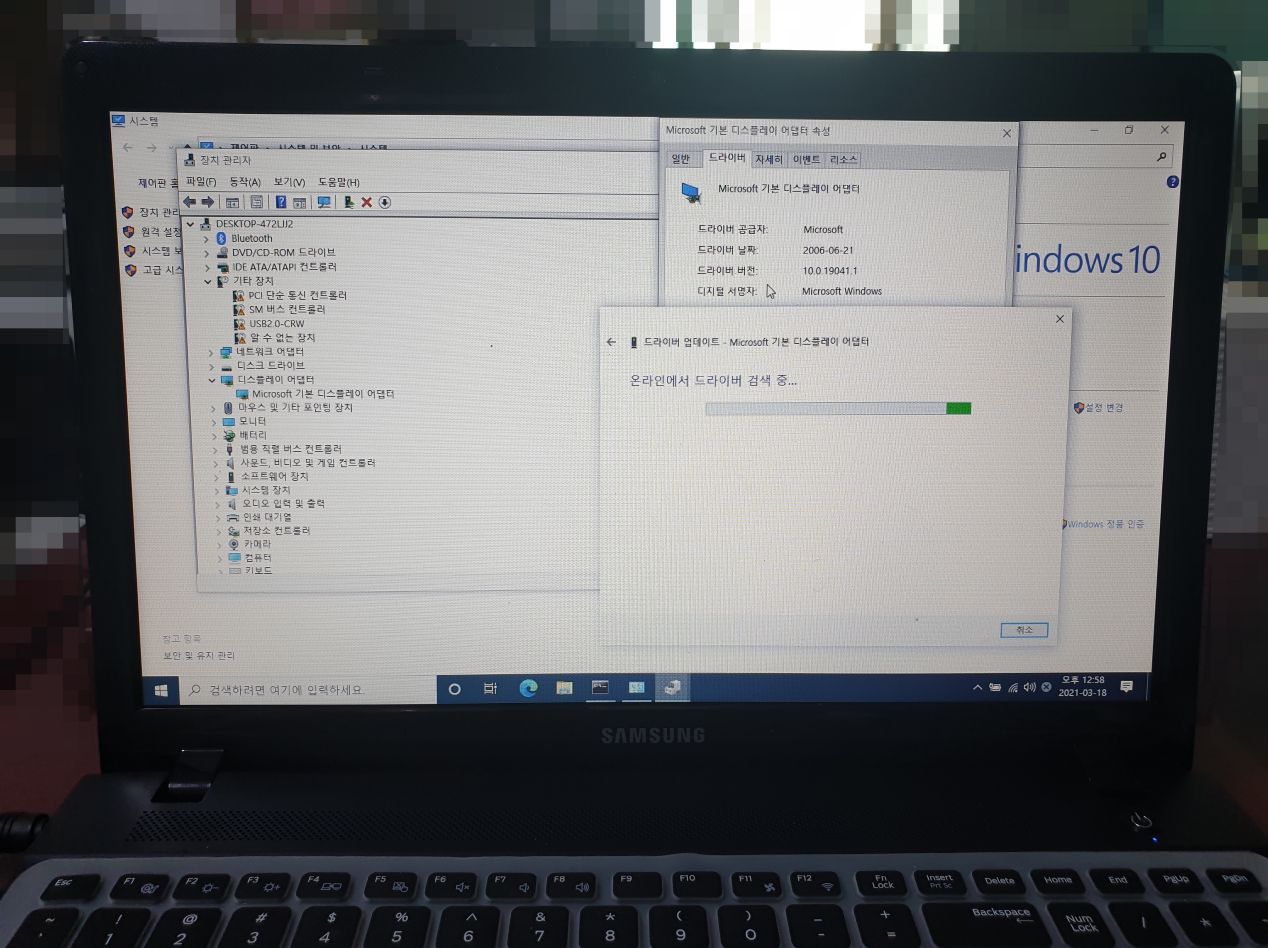Image resolution: width=1268 pixels, height=948 pixels.
Task: Select the 드라이버 tab
Action: point(726,158)
